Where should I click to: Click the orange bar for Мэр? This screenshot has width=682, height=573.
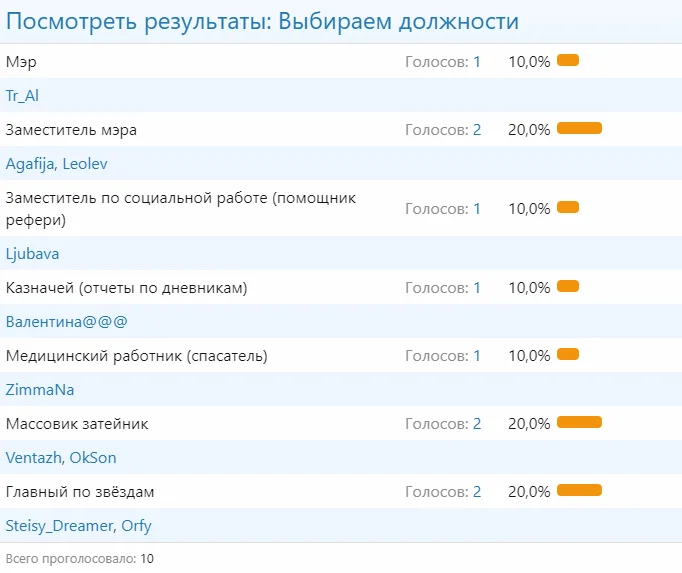click(x=568, y=61)
